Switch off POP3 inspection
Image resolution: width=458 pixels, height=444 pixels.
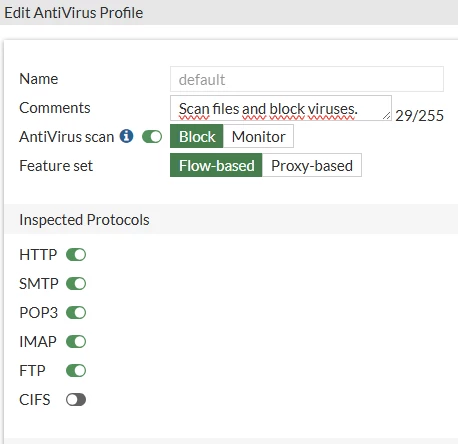[x=76, y=313]
